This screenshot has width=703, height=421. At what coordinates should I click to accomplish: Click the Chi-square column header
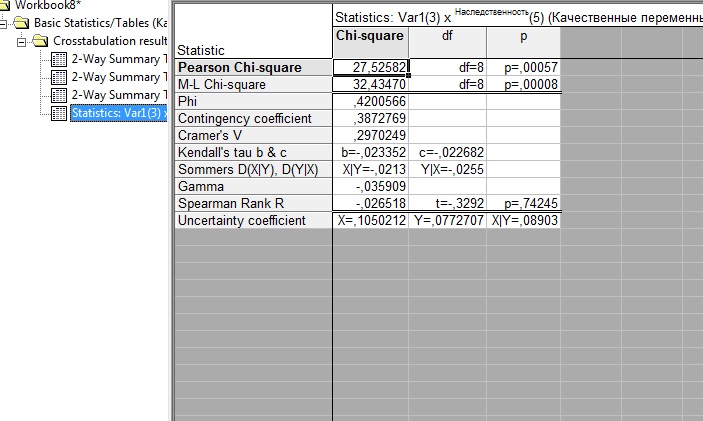pos(370,43)
